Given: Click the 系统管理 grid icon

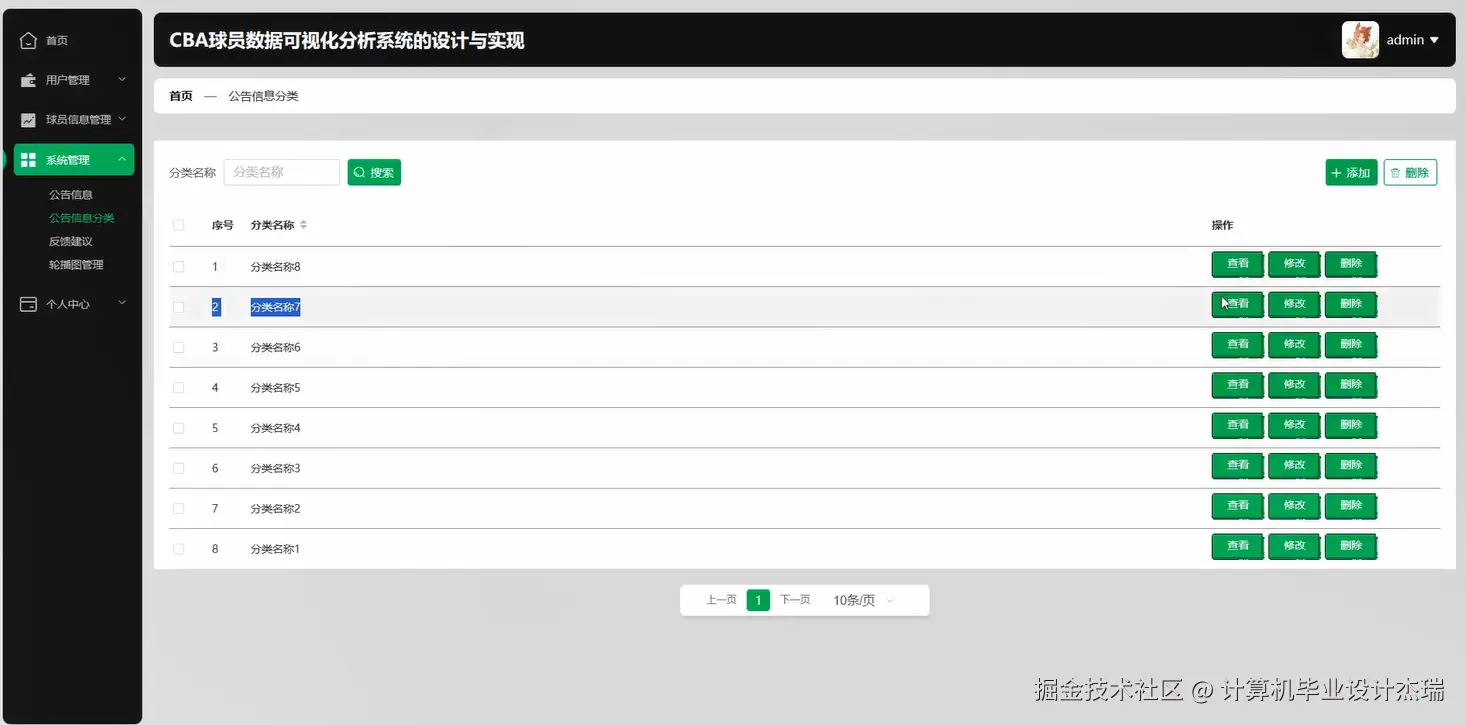Looking at the screenshot, I should (28, 160).
